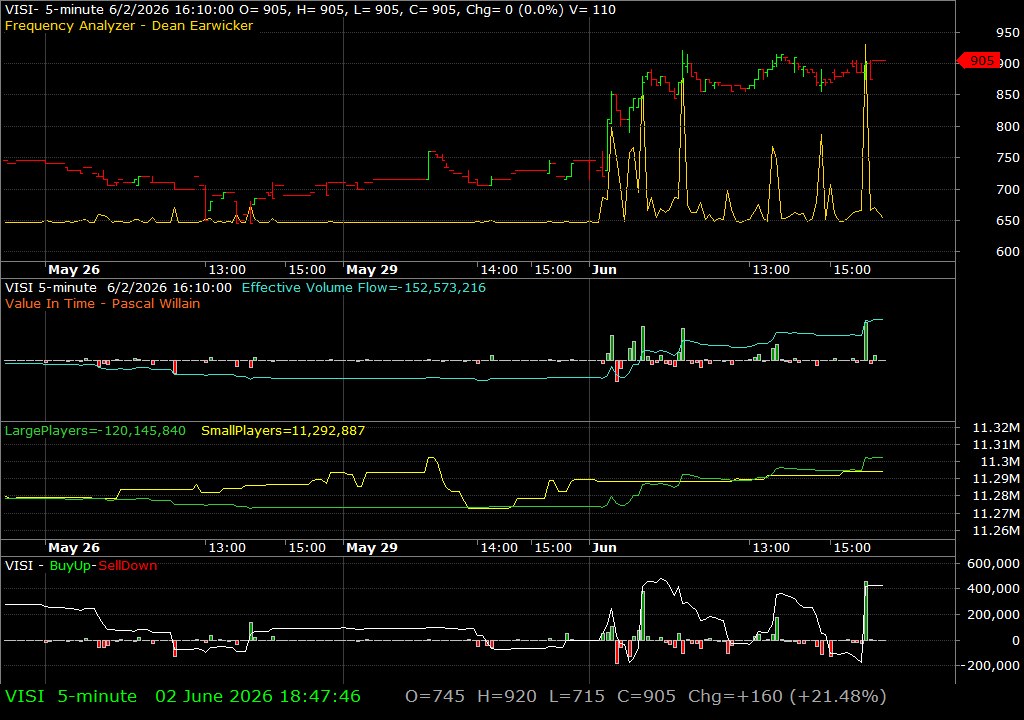The width and height of the screenshot is (1024, 720).
Task: Click the 11.32M axis label
Action: [x=996, y=428]
